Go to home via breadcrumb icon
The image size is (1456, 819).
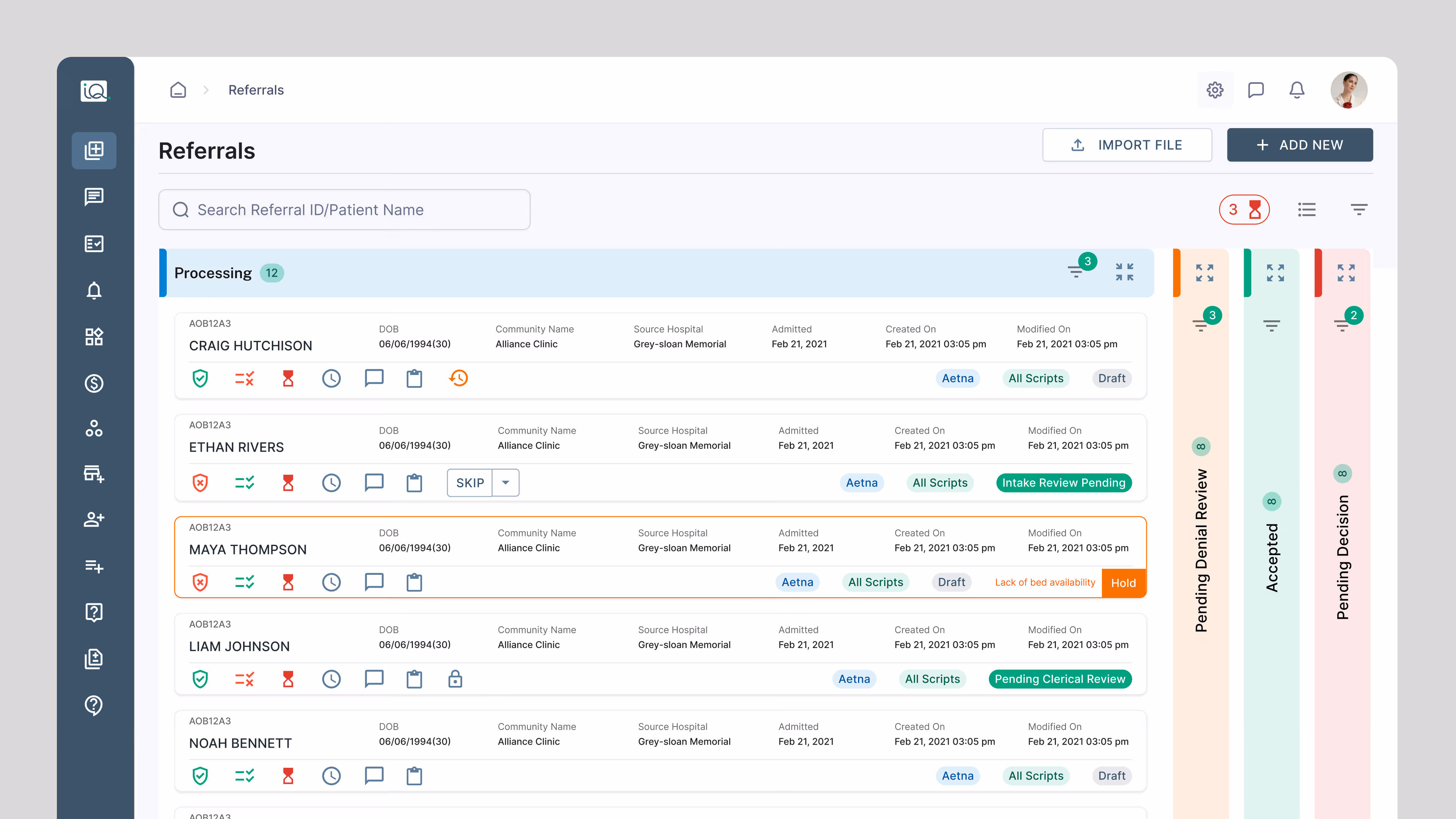(178, 90)
